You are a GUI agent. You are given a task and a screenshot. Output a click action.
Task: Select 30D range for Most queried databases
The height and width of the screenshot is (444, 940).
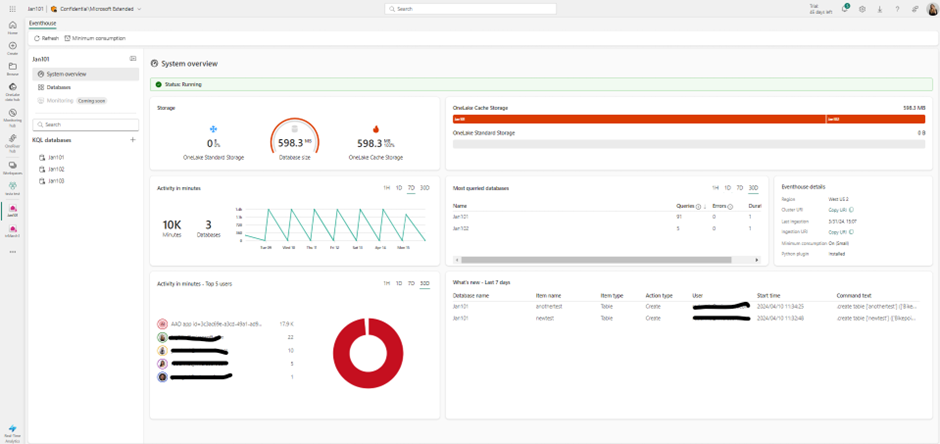753,188
